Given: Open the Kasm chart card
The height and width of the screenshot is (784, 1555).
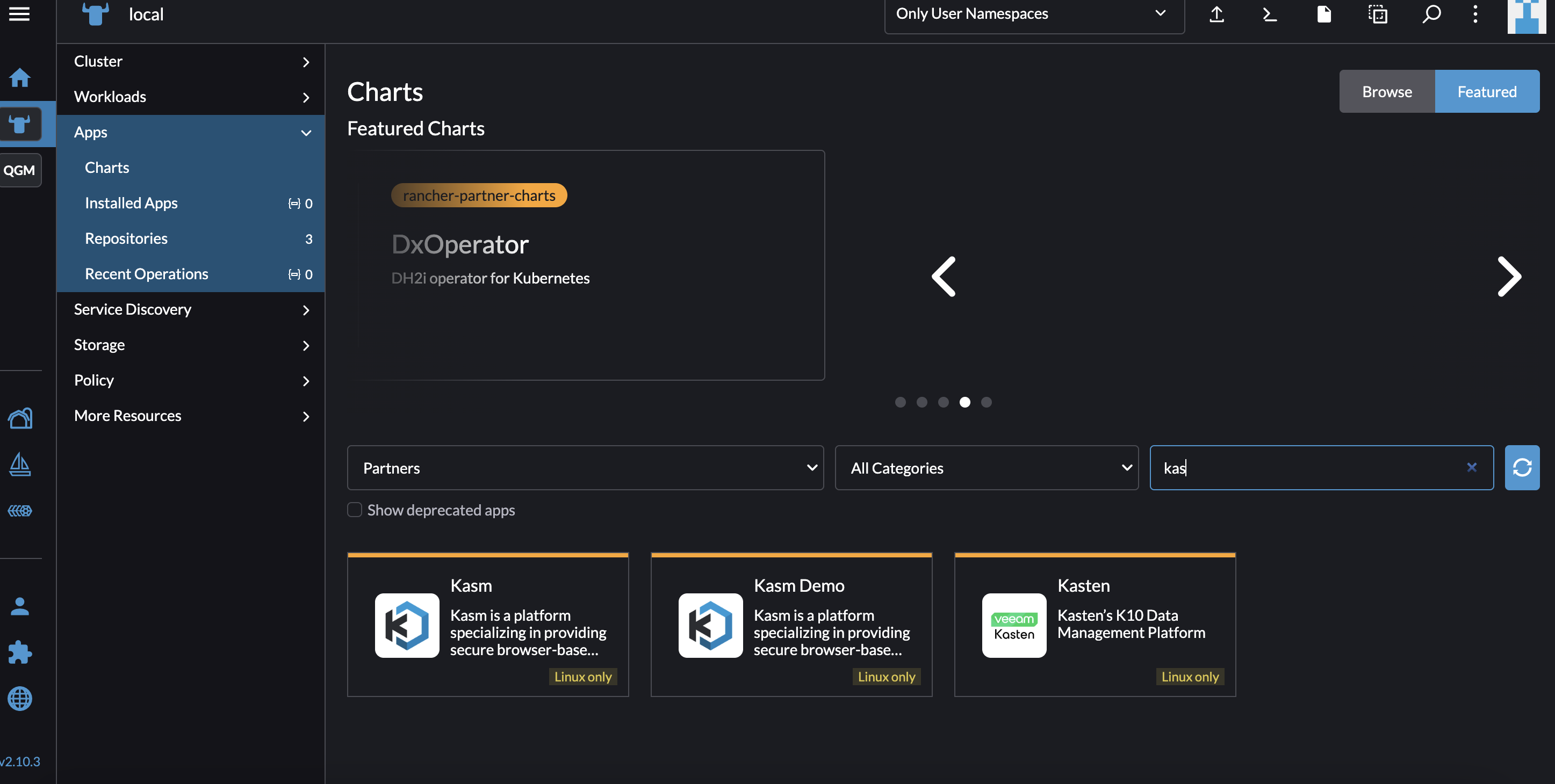Looking at the screenshot, I should point(488,625).
